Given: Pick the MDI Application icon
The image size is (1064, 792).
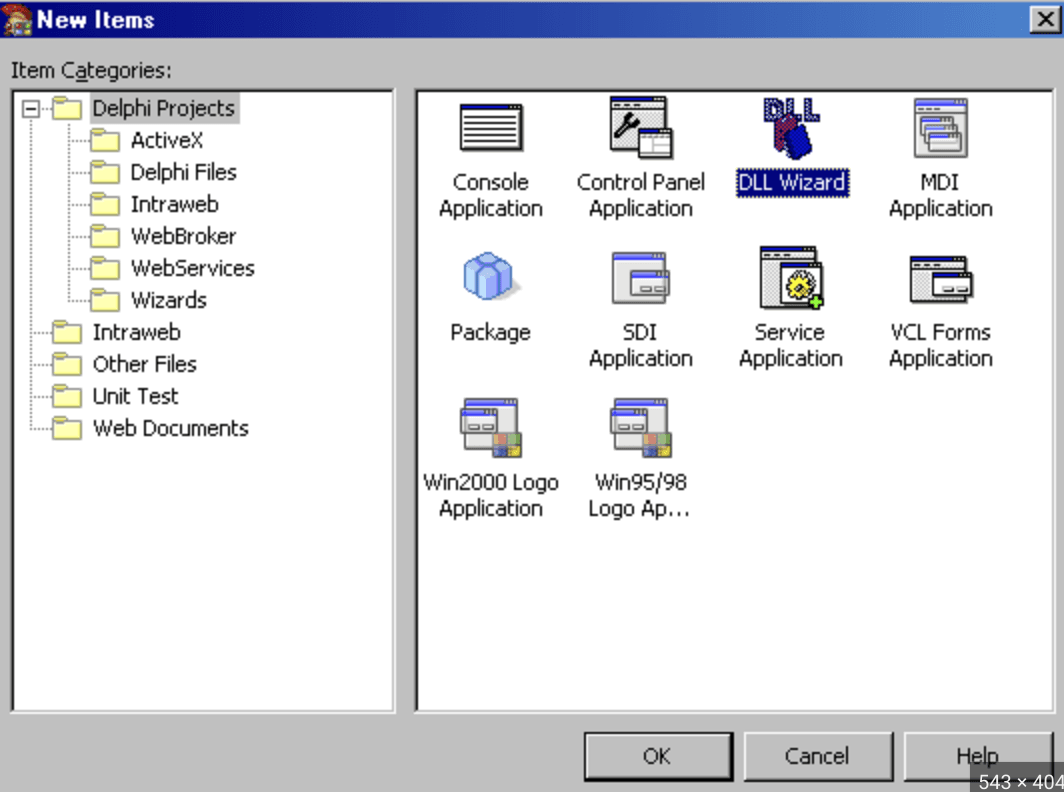Looking at the screenshot, I should (940, 128).
